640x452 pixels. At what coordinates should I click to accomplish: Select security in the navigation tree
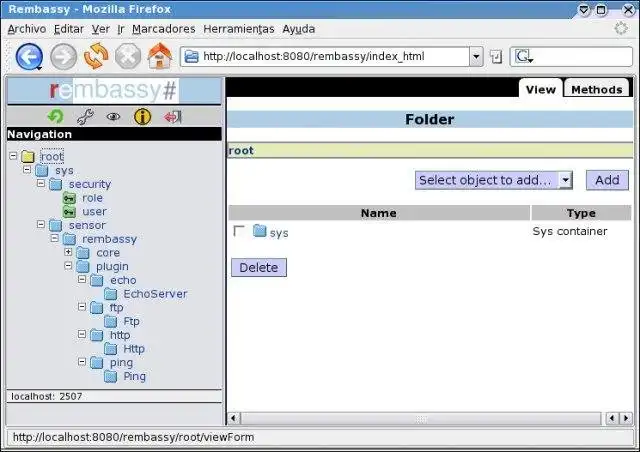[90, 184]
